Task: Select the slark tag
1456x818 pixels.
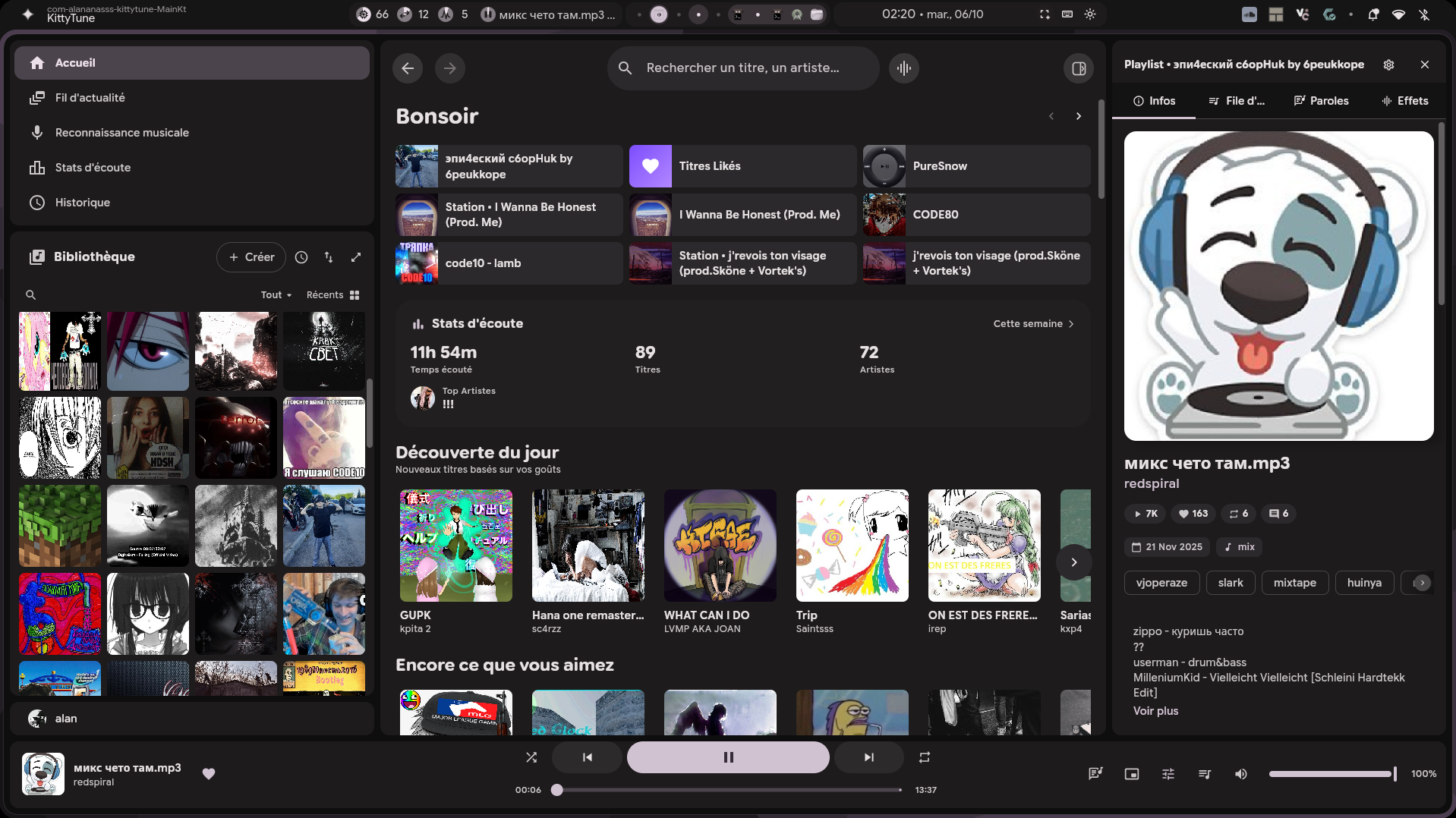Action: (1231, 583)
